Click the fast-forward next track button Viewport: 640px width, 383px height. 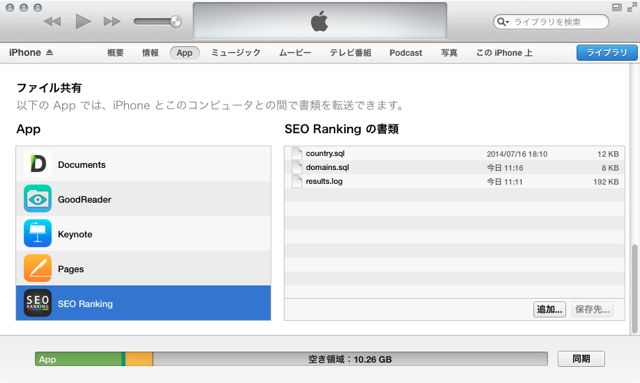pos(112,21)
